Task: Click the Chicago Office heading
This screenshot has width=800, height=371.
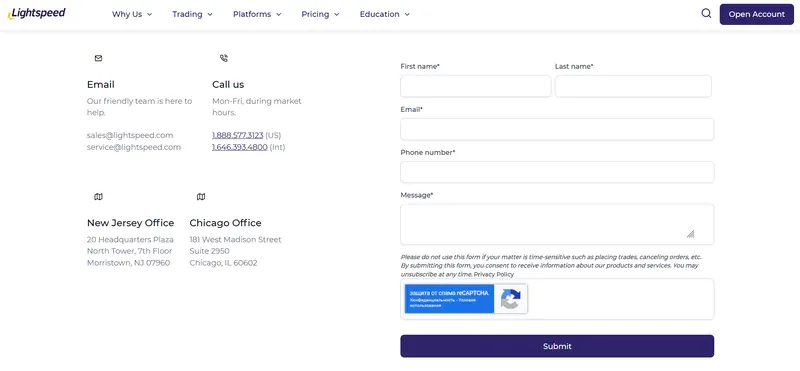Action: point(226,223)
